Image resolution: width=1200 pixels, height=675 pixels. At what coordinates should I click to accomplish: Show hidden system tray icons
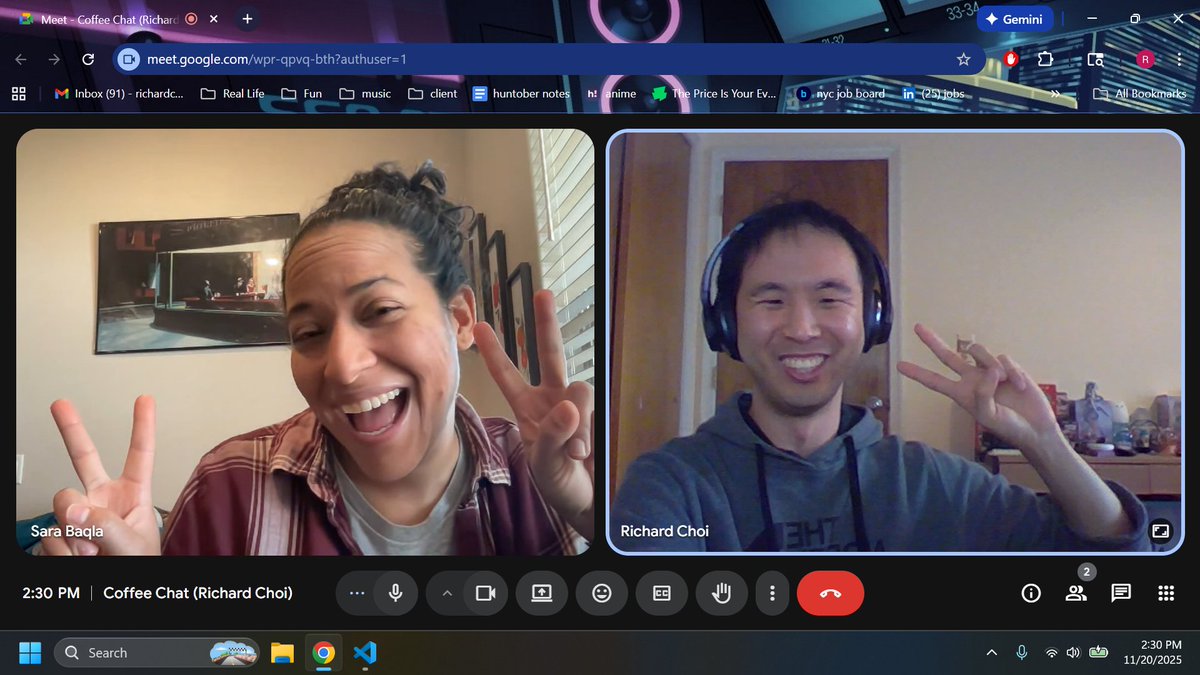(x=991, y=653)
